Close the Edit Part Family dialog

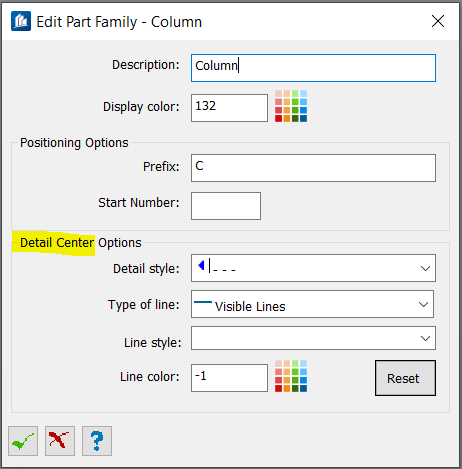pyautogui.click(x=438, y=21)
